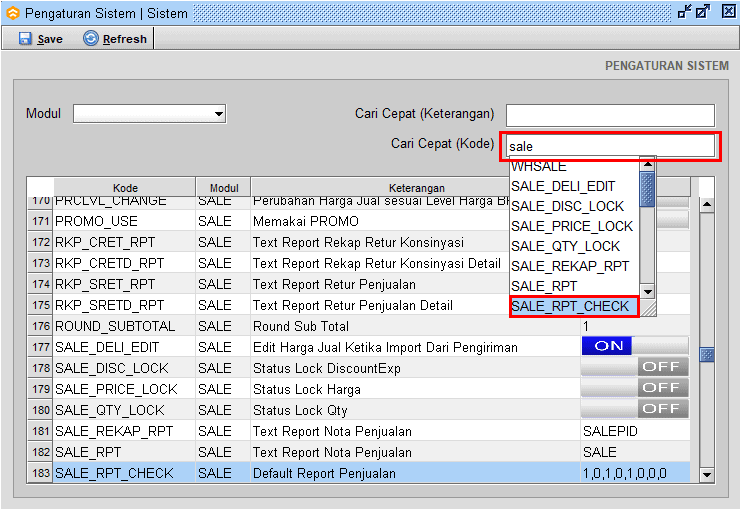The height and width of the screenshot is (509, 740).
Task: Click the detach window icon in the title bar
Action: pyautogui.click(x=703, y=11)
